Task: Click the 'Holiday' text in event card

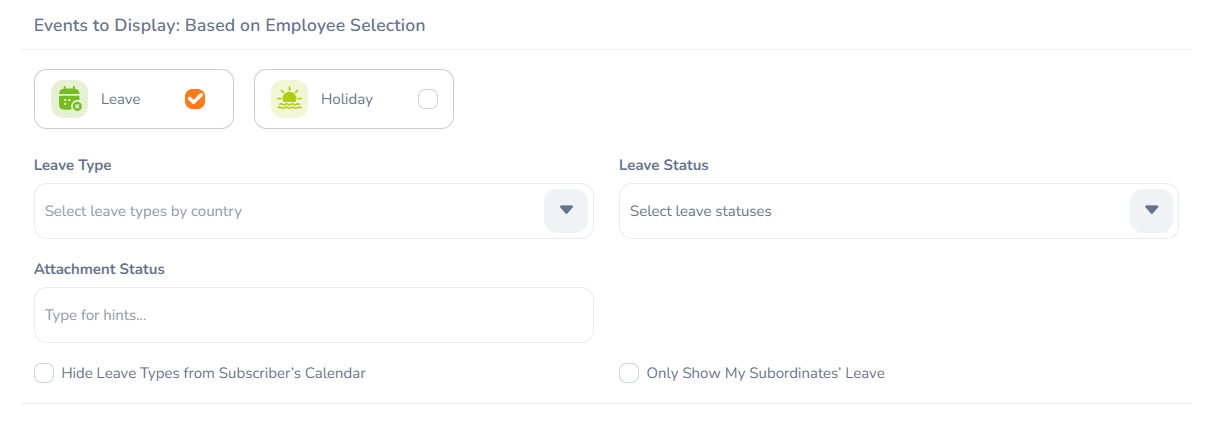Action: [x=347, y=99]
